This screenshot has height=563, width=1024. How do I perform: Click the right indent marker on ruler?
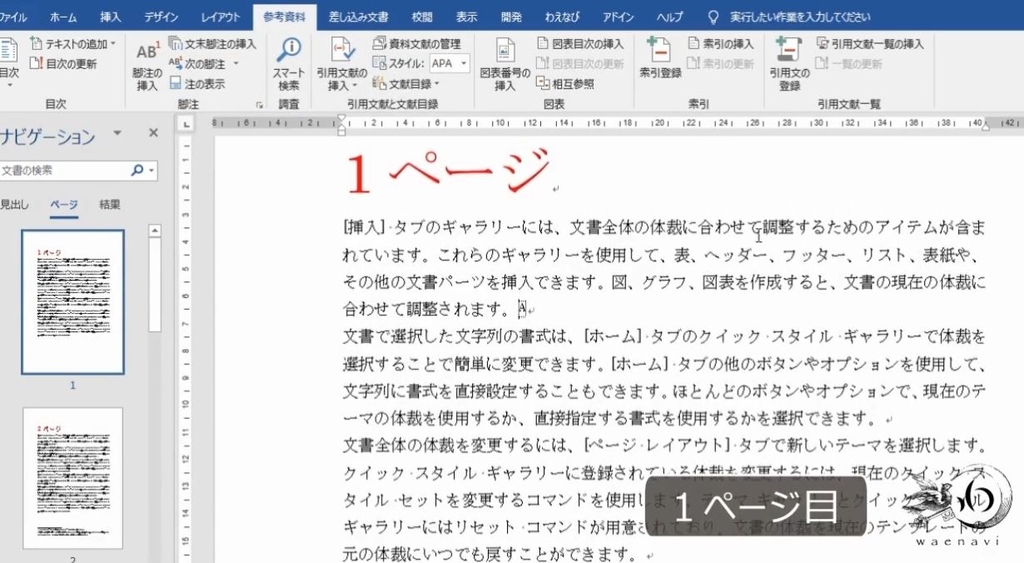pyautogui.click(x=985, y=126)
